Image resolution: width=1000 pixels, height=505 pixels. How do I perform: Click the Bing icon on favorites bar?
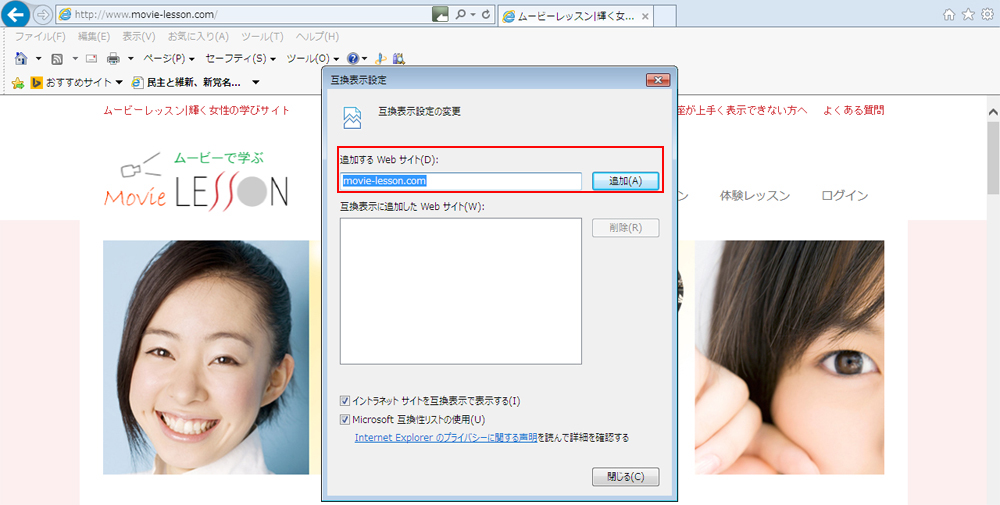coord(36,82)
